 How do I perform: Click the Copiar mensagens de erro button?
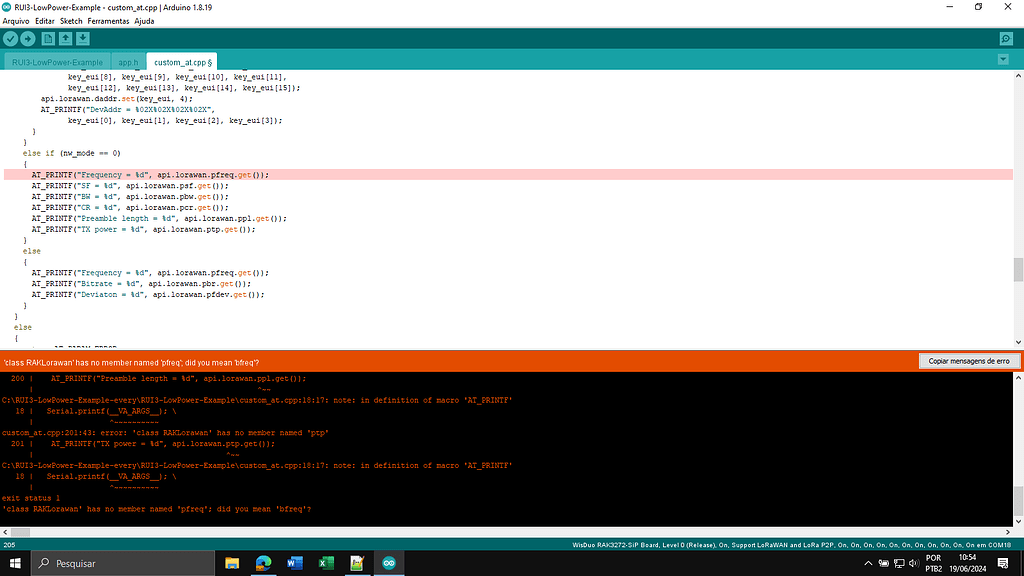[x=968, y=361]
